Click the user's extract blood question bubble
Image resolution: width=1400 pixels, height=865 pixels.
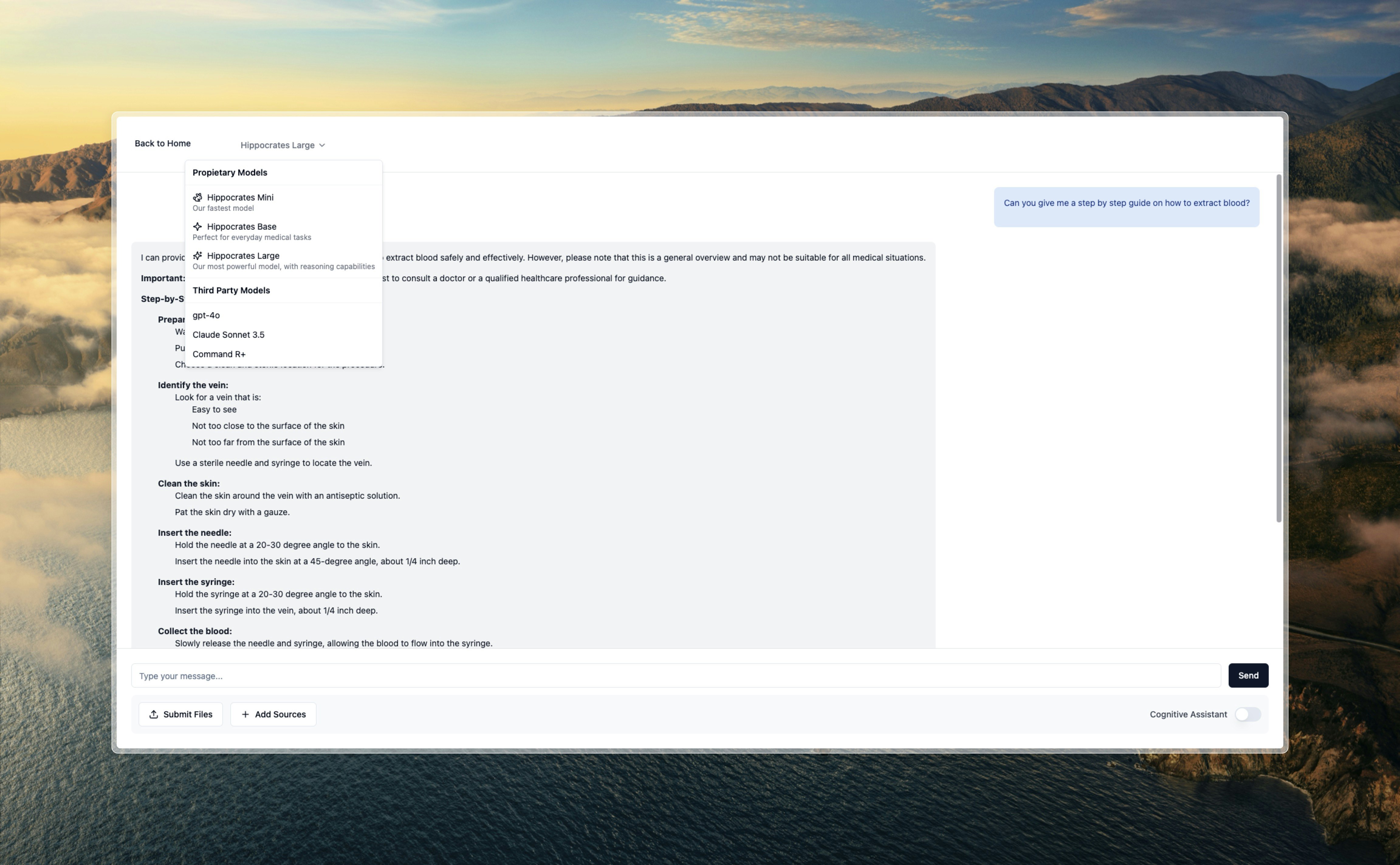pyautogui.click(x=1125, y=207)
